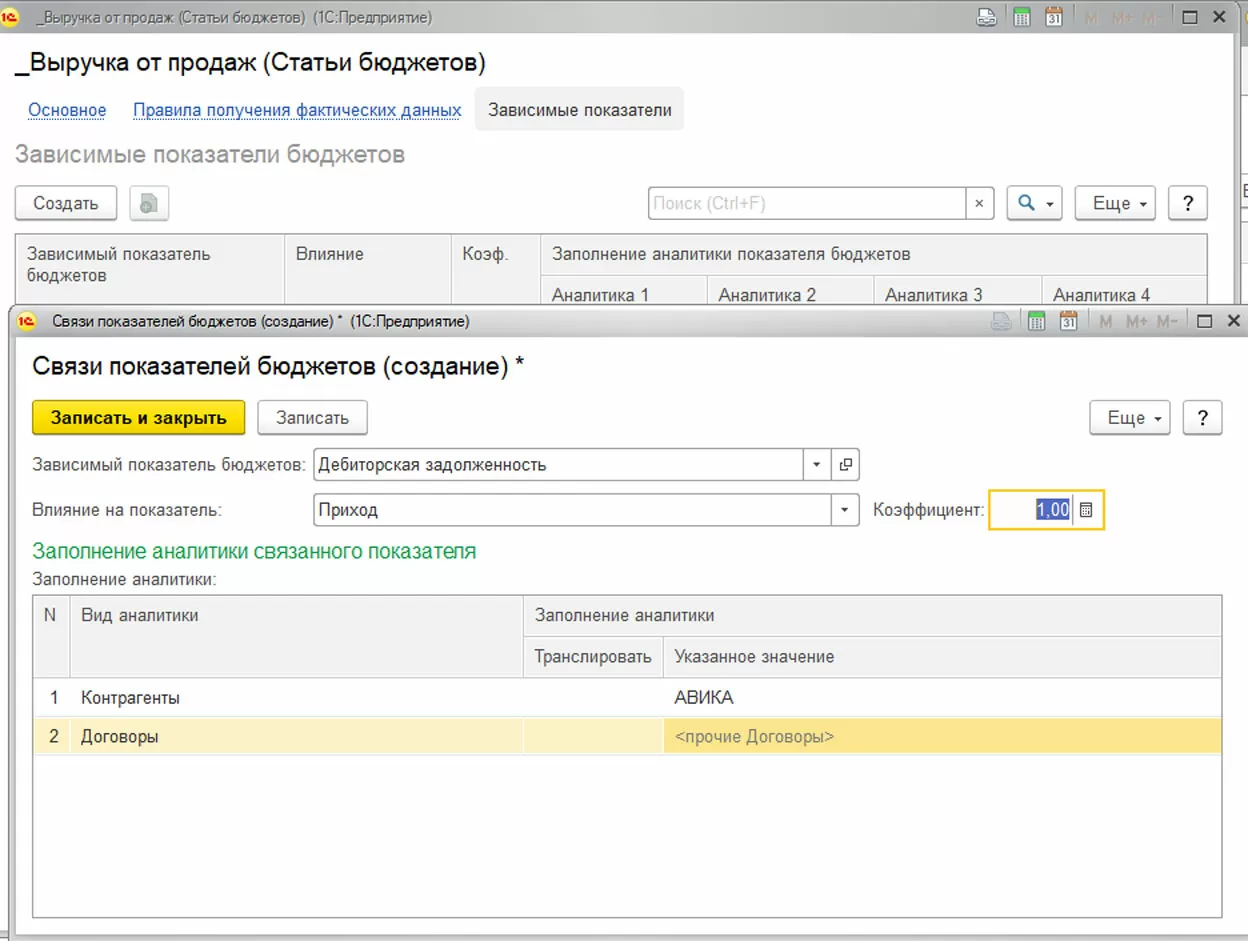This screenshot has width=1248, height=941.
Task: Click the Влияние на показатель field showing Приход
Action: (x=573, y=510)
